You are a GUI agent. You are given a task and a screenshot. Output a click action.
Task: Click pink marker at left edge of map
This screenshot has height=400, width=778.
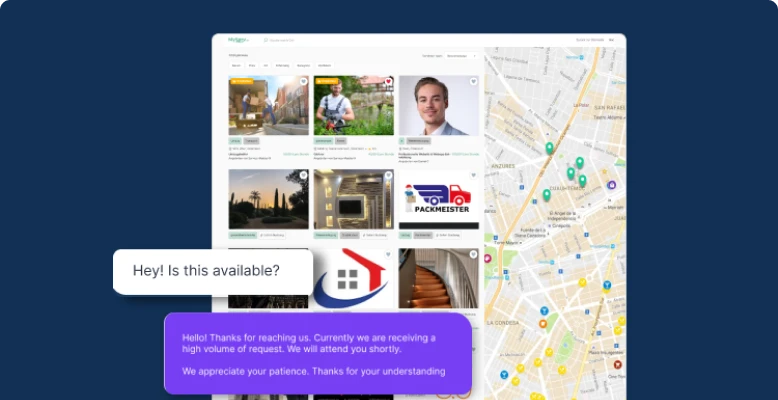(x=488, y=259)
